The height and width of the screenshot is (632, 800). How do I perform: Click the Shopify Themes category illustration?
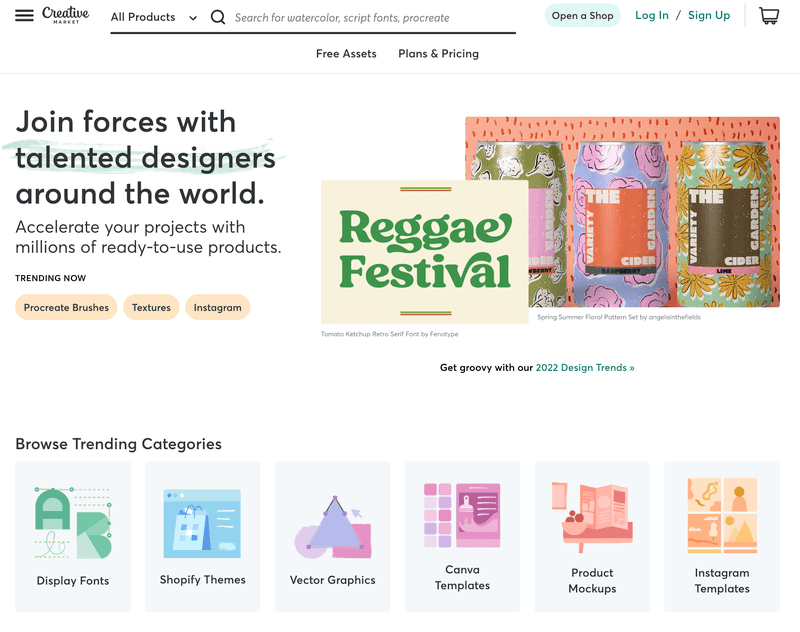[202, 524]
